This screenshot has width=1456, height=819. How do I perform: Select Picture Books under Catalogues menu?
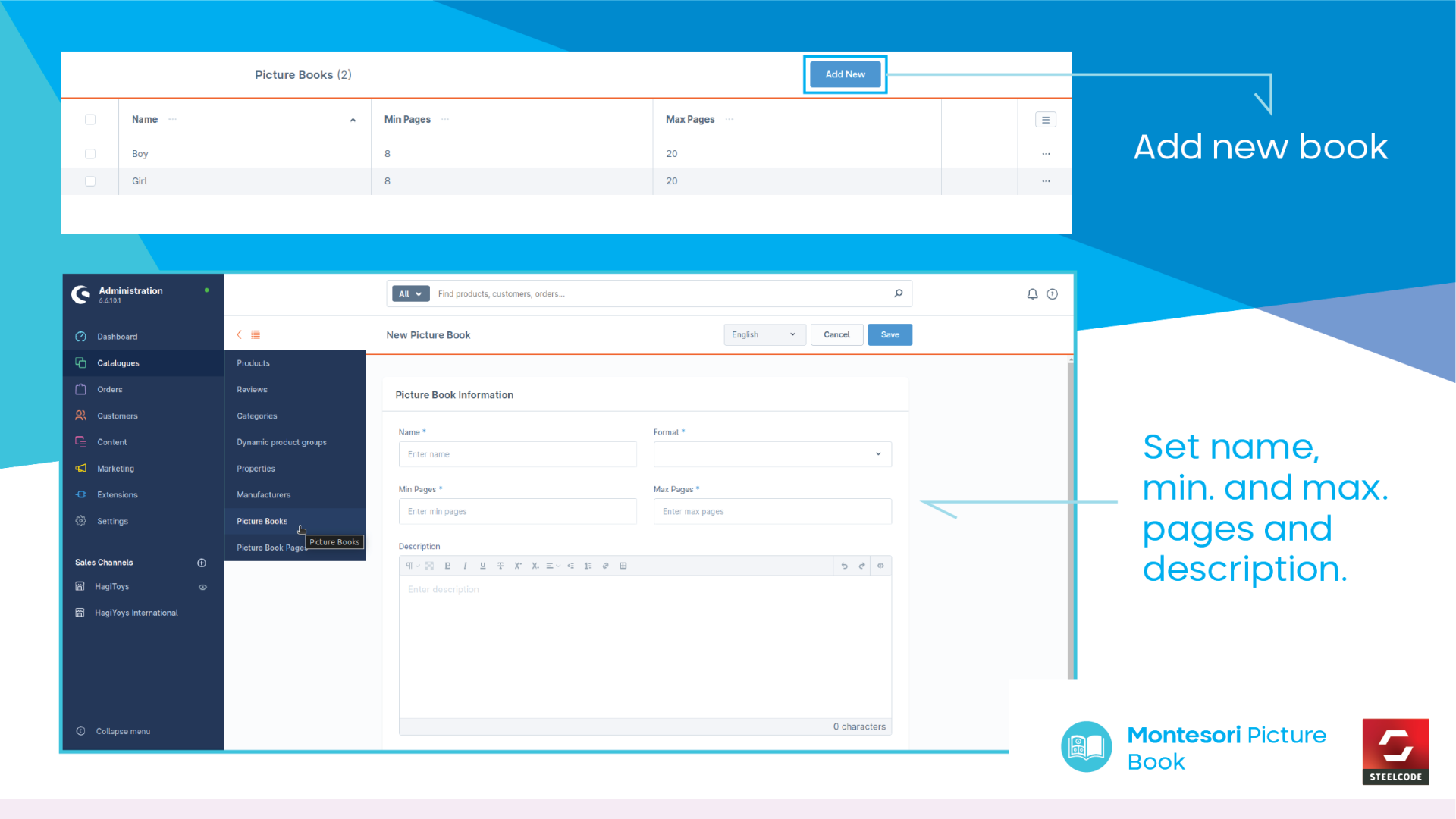(261, 520)
